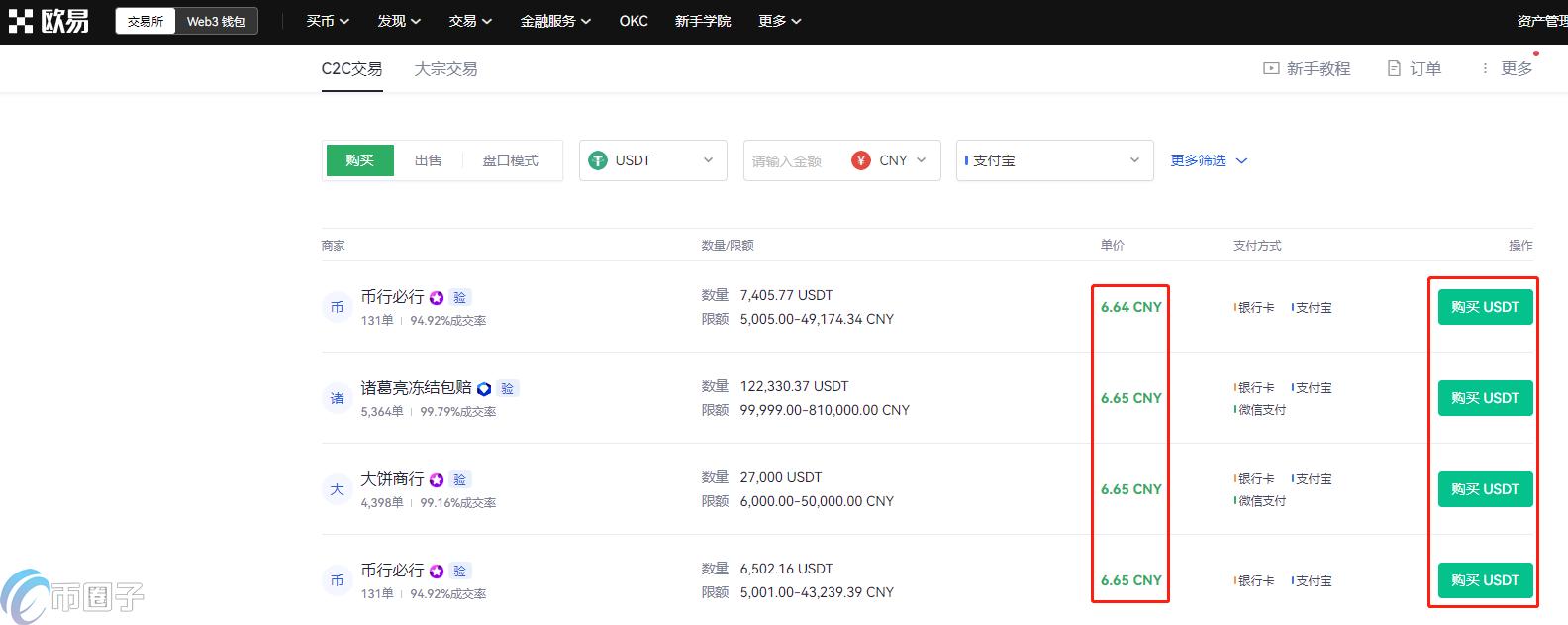Click the 新手教程 video tutorial icon
The image size is (1568, 625).
click(1271, 68)
